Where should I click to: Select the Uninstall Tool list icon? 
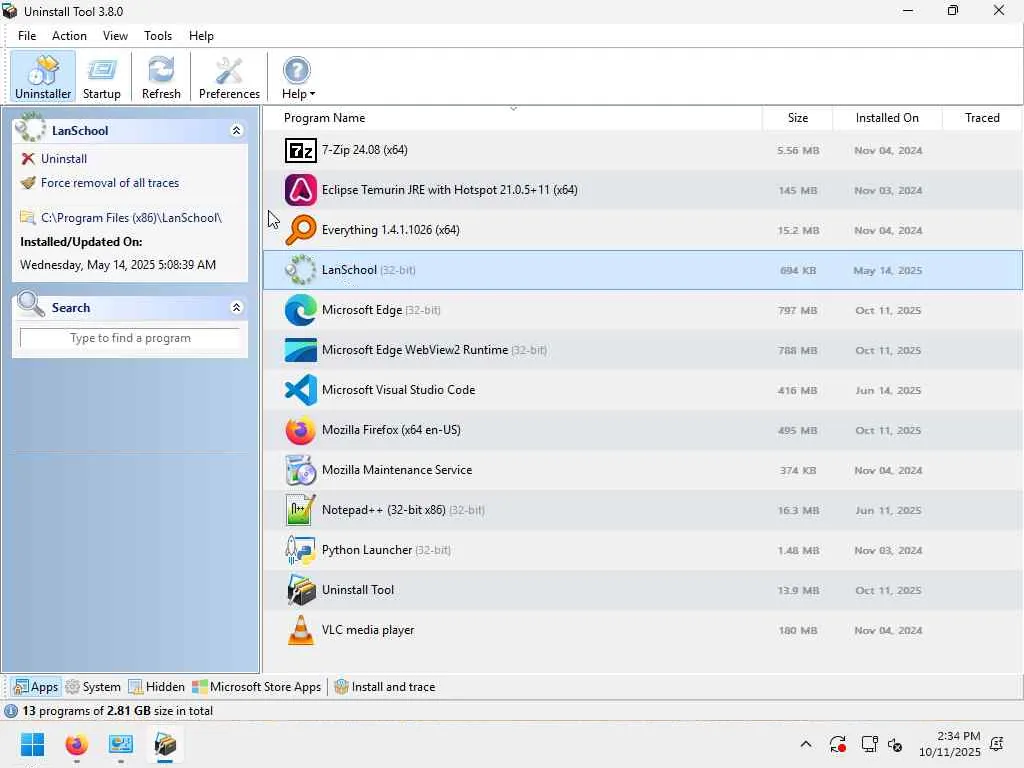click(x=300, y=590)
